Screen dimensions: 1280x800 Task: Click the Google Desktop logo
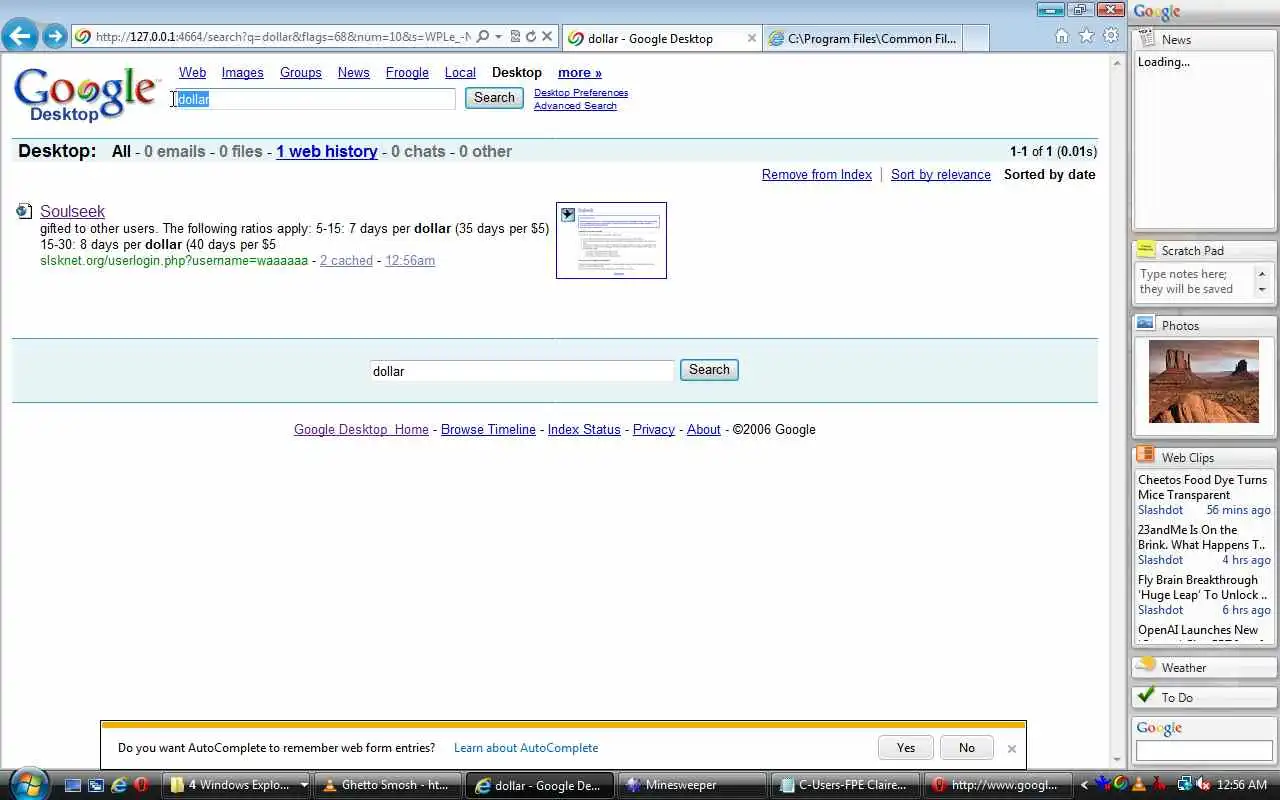[86, 94]
